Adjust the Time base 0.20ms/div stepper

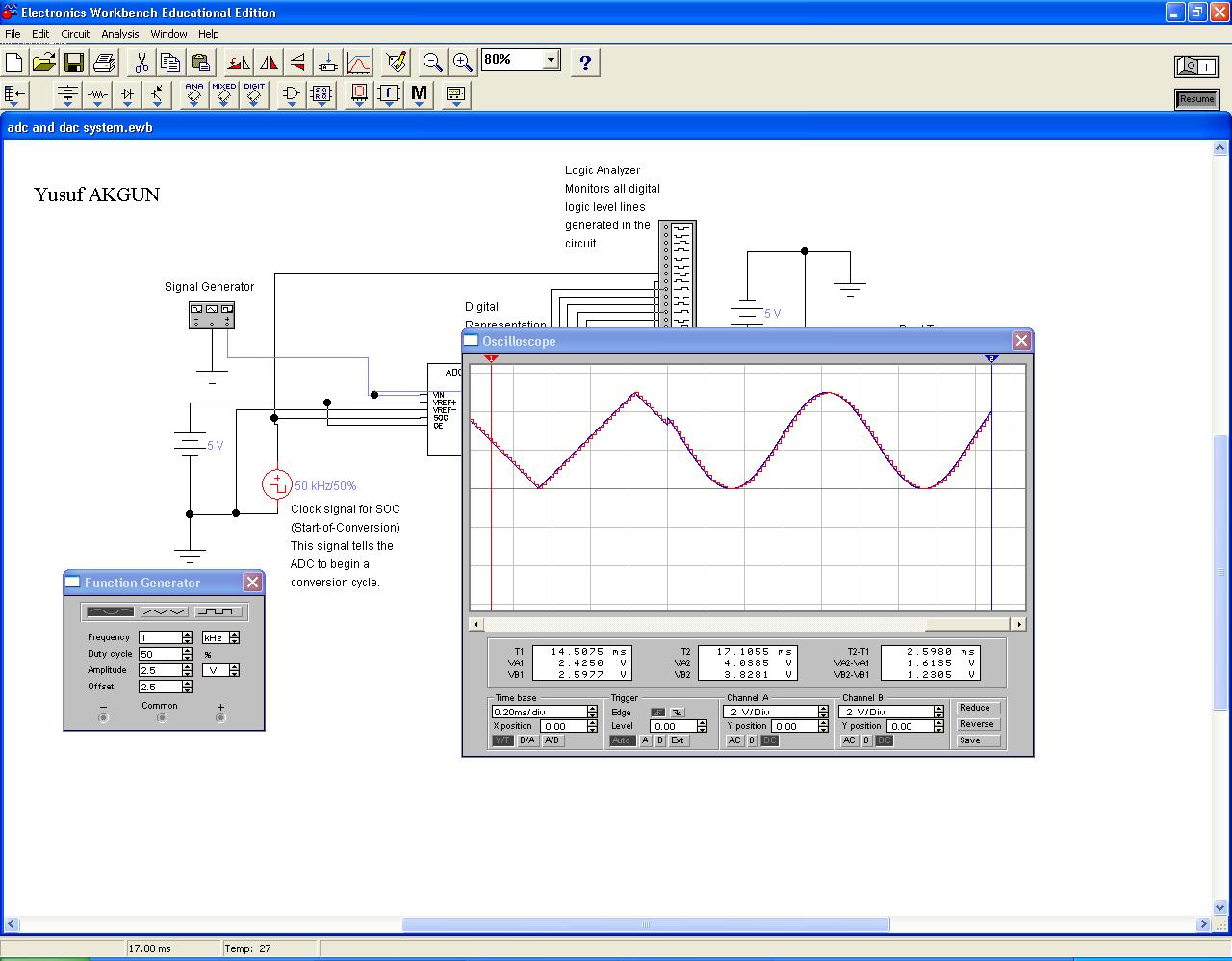click(592, 712)
